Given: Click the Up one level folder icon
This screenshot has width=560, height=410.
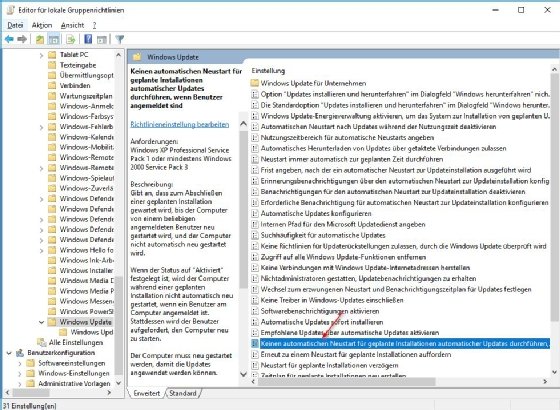Looking at the screenshot, I should click(40, 39).
